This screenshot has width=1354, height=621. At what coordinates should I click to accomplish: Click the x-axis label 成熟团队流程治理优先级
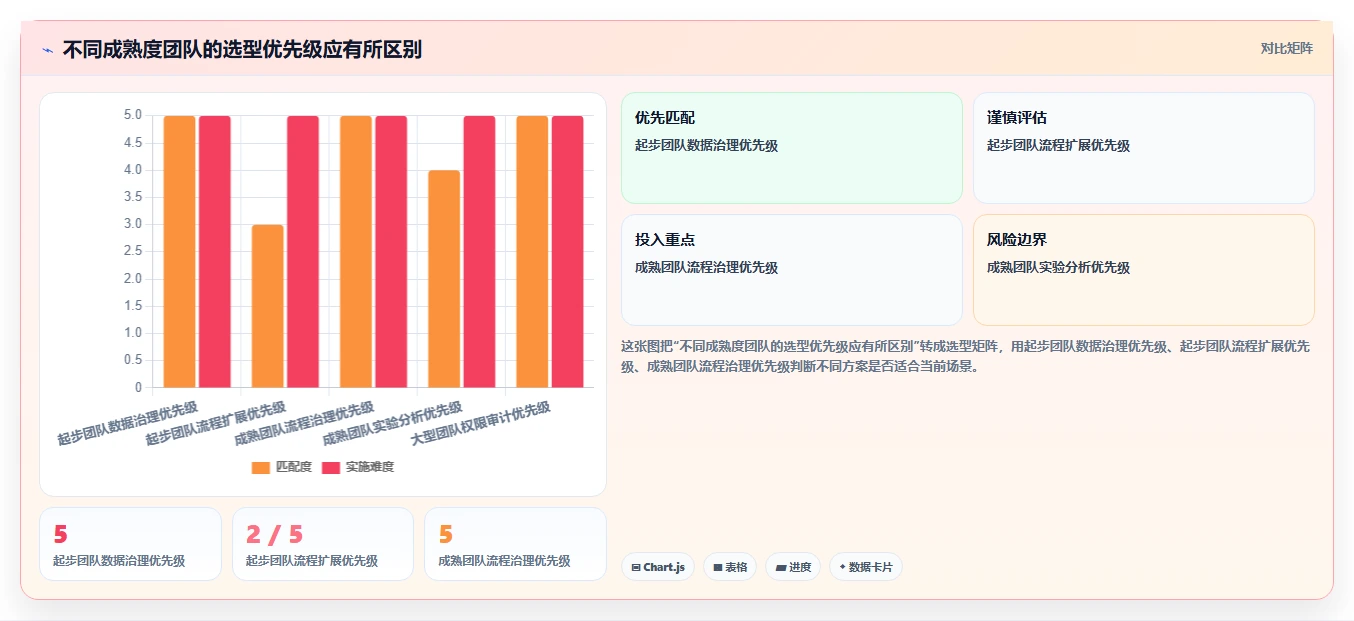[x=305, y=423]
